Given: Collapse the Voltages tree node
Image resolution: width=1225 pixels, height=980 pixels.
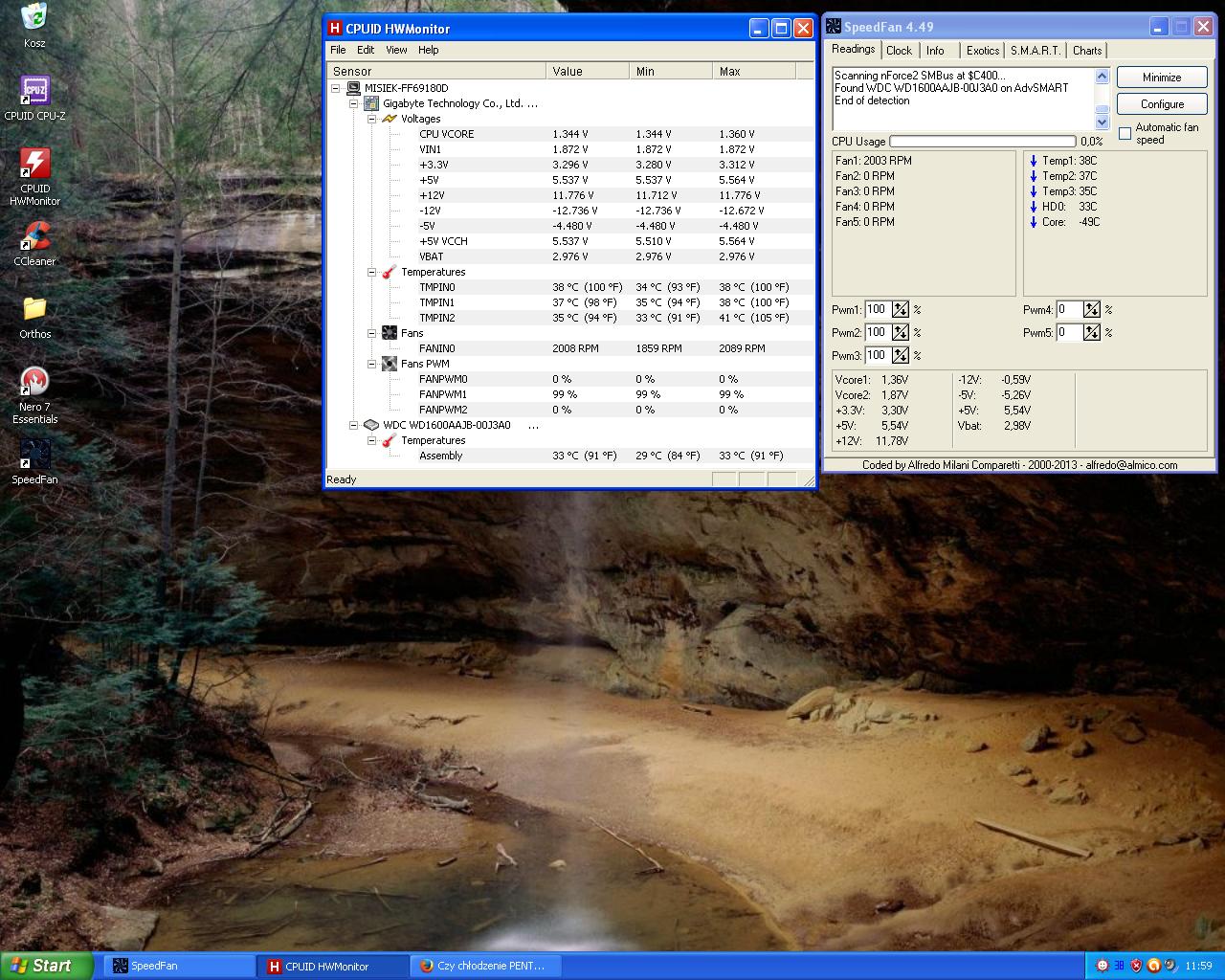Looking at the screenshot, I should (x=372, y=119).
